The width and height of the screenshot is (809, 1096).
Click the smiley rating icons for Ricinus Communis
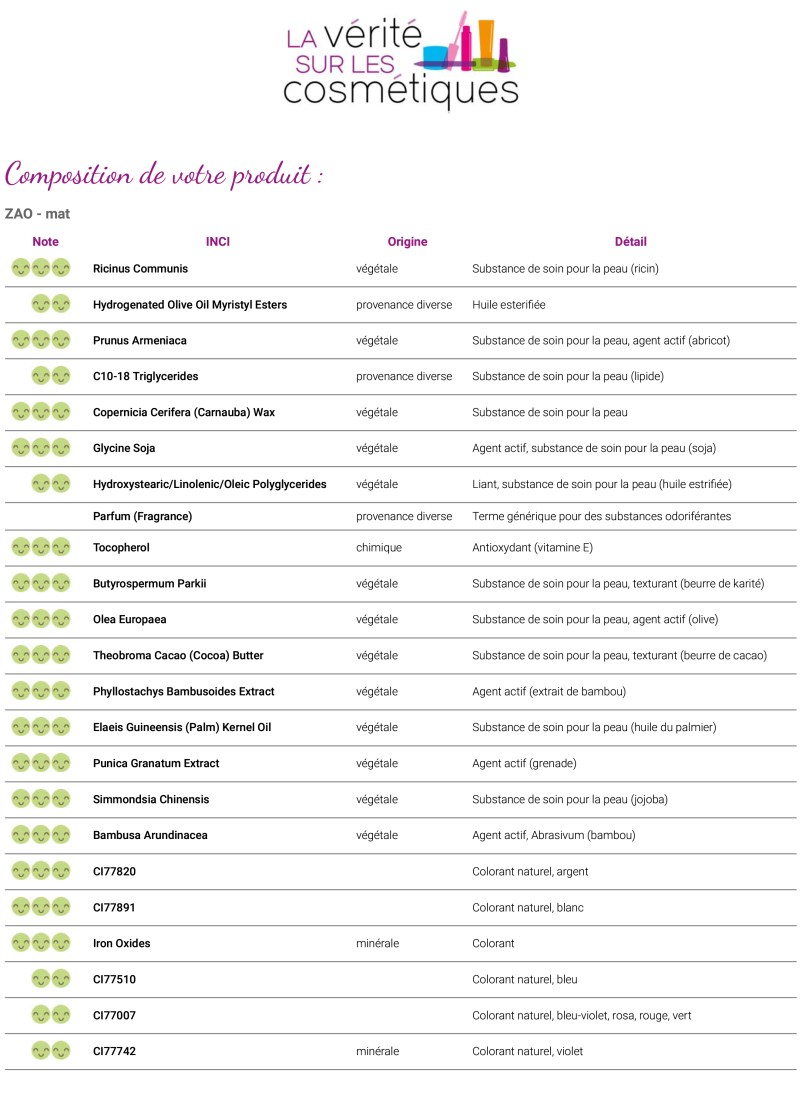pyautogui.click(x=41, y=268)
